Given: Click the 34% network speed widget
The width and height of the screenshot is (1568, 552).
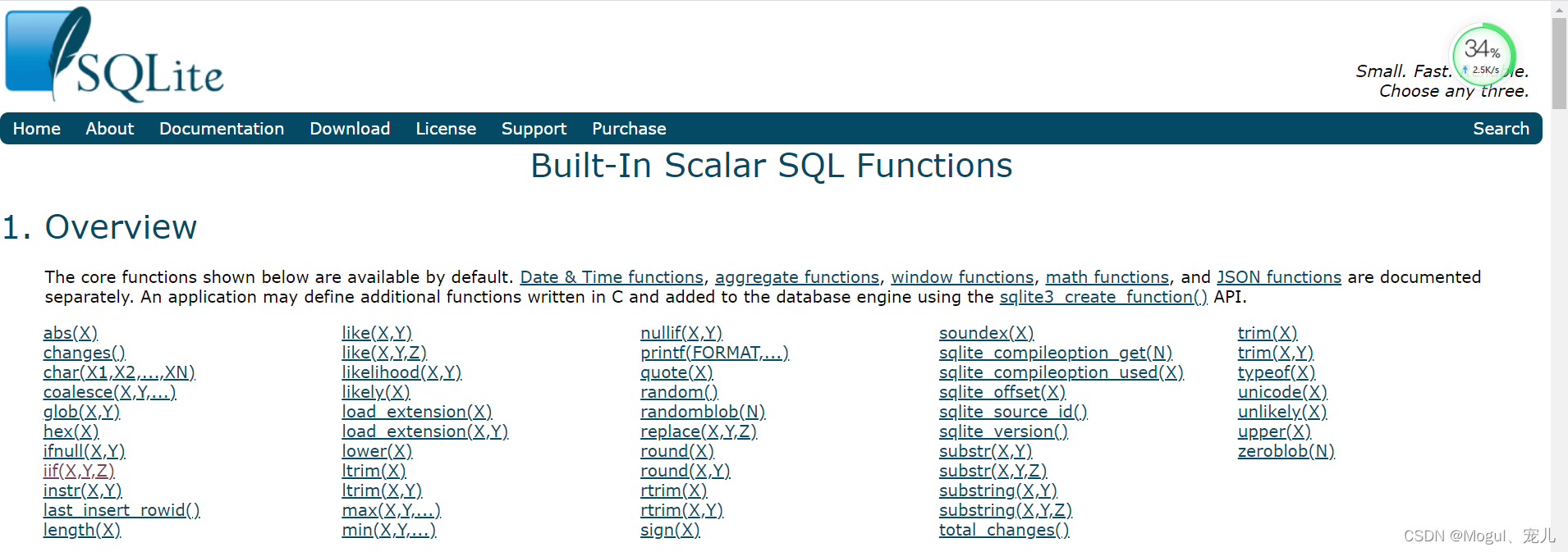Looking at the screenshot, I should click(x=1484, y=55).
